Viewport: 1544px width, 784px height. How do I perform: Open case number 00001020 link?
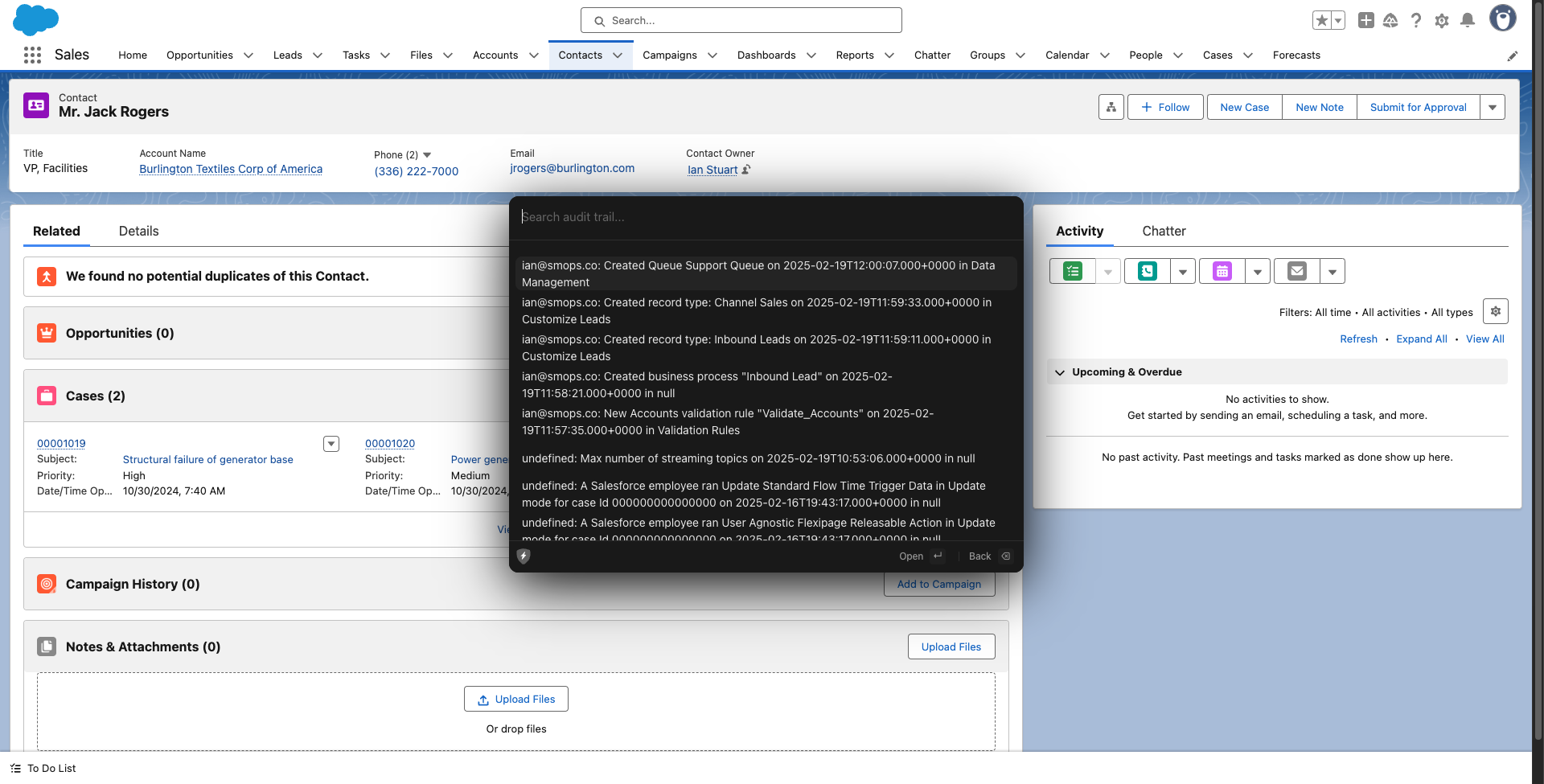pyautogui.click(x=390, y=443)
